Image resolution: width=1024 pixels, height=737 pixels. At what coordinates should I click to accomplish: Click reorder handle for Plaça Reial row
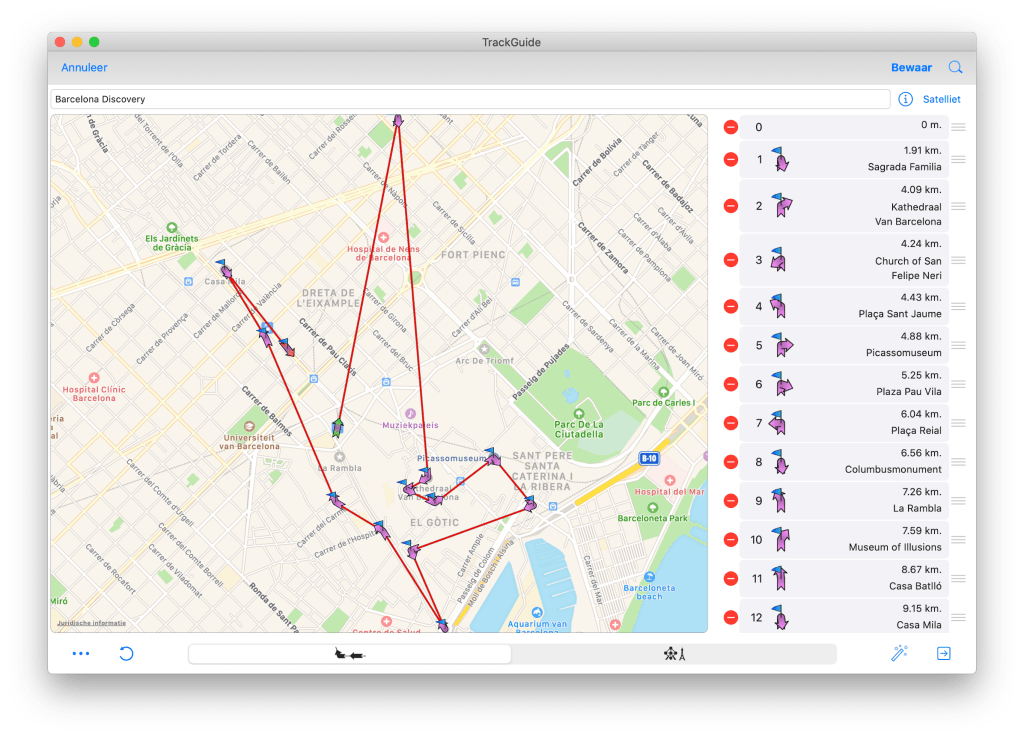pos(959,423)
